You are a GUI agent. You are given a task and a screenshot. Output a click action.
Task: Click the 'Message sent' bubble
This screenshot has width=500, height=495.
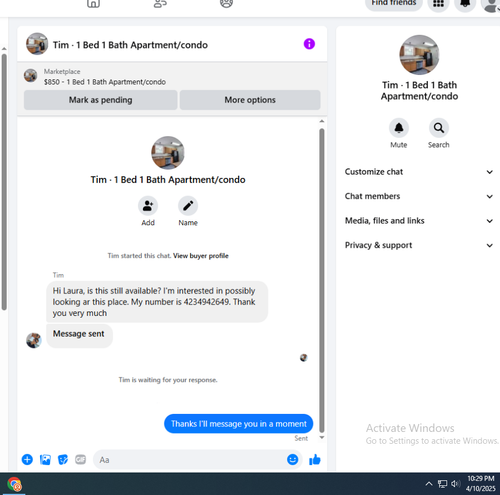pyautogui.click(x=79, y=336)
